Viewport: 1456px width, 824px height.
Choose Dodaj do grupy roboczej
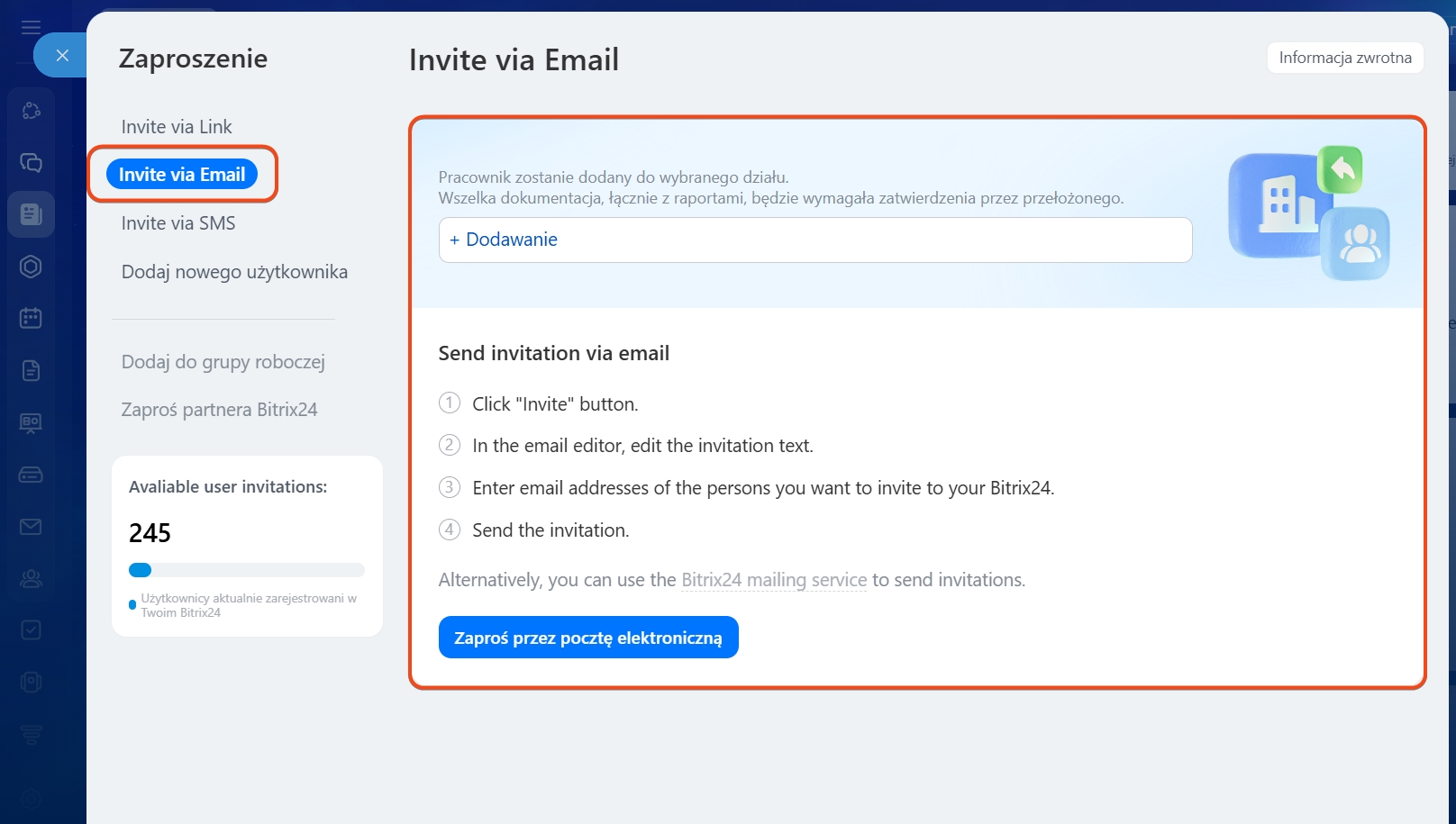pos(223,362)
